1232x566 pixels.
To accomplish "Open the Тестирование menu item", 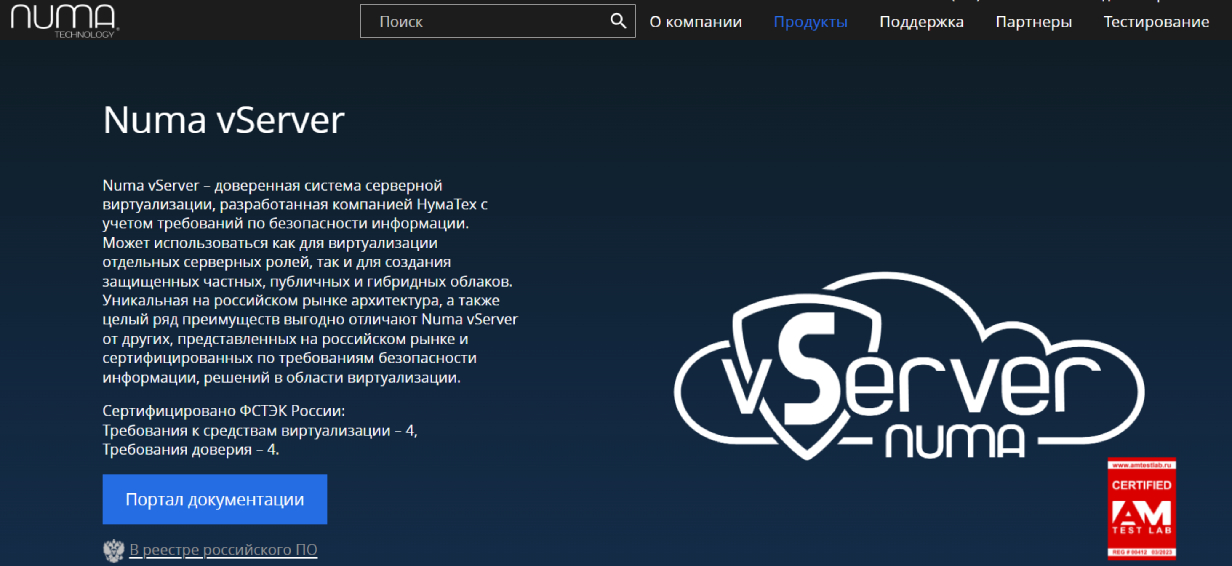I will [x=1156, y=22].
